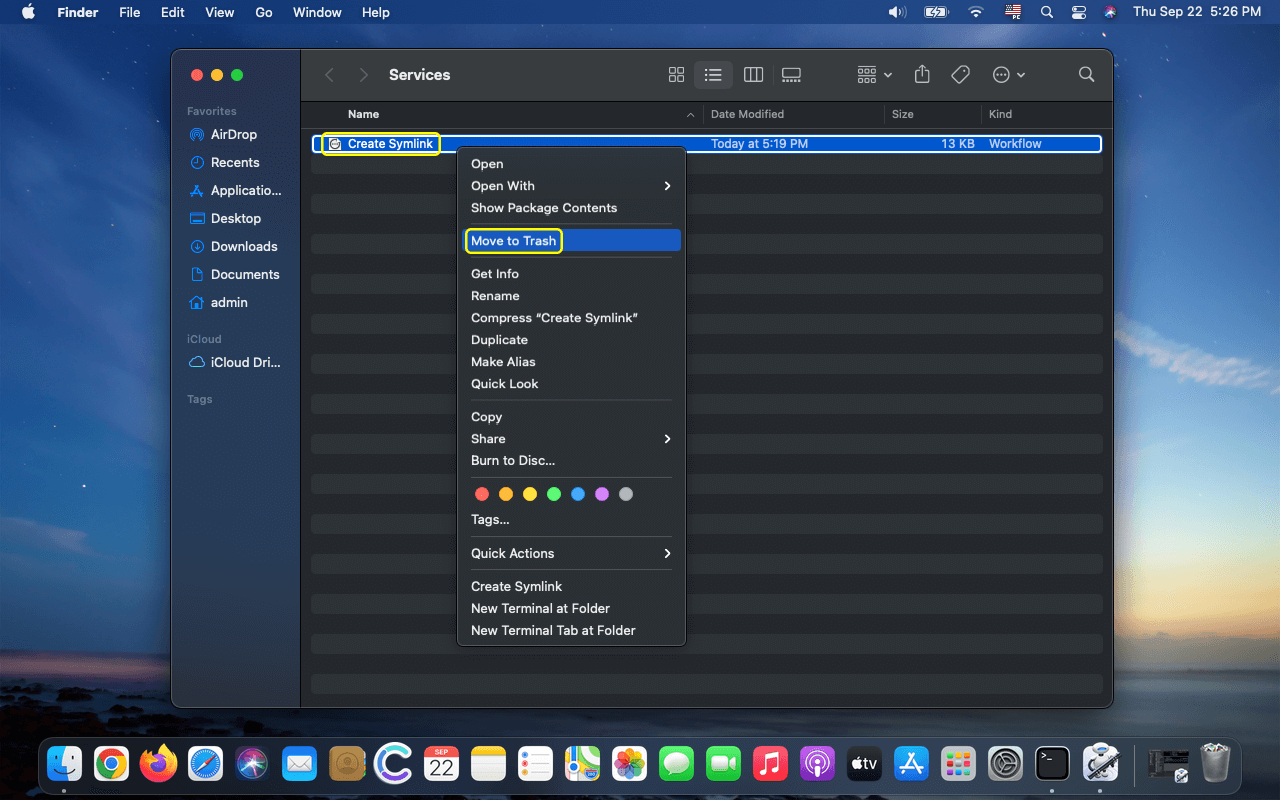Image resolution: width=1280 pixels, height=800 pixels.
Task: Apply the blue tag color
Action: 578,493
